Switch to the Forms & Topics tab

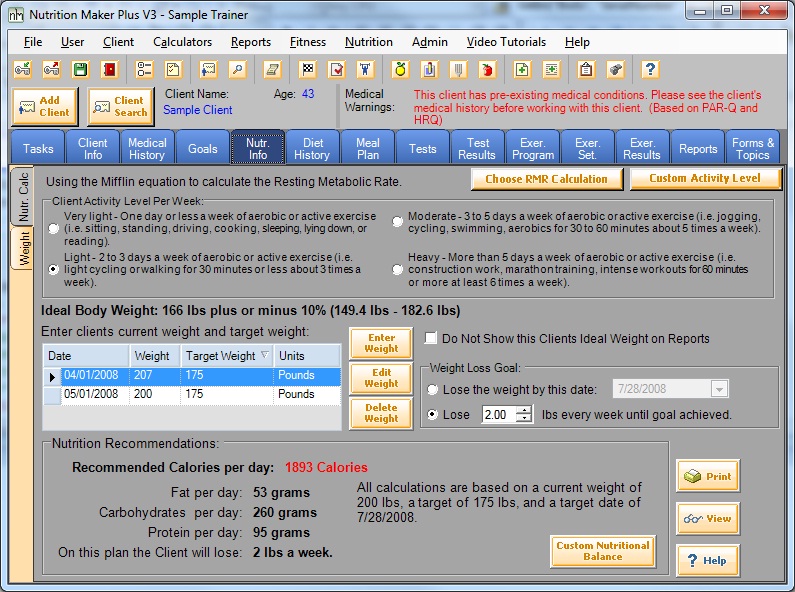(x=752, y=149)
